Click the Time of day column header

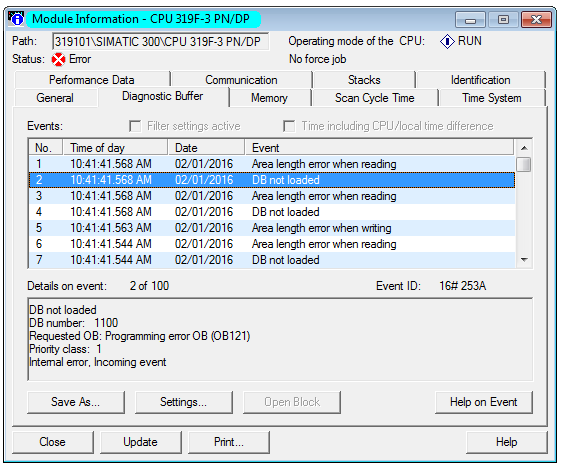click(115, 148)
